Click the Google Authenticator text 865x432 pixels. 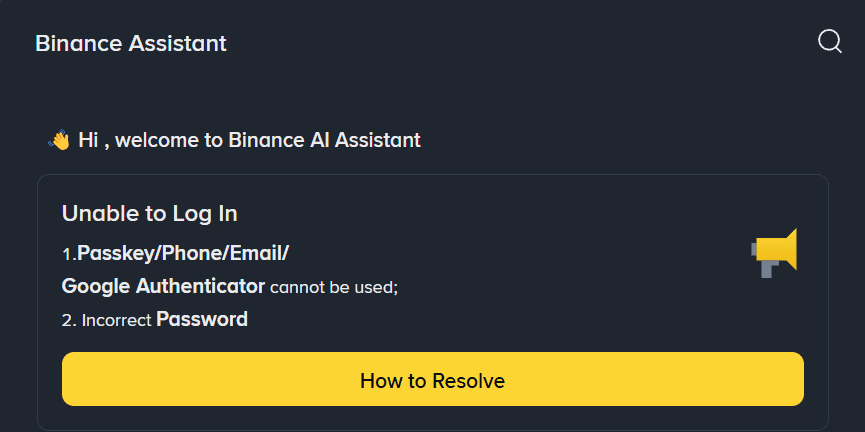pos(163,287)
